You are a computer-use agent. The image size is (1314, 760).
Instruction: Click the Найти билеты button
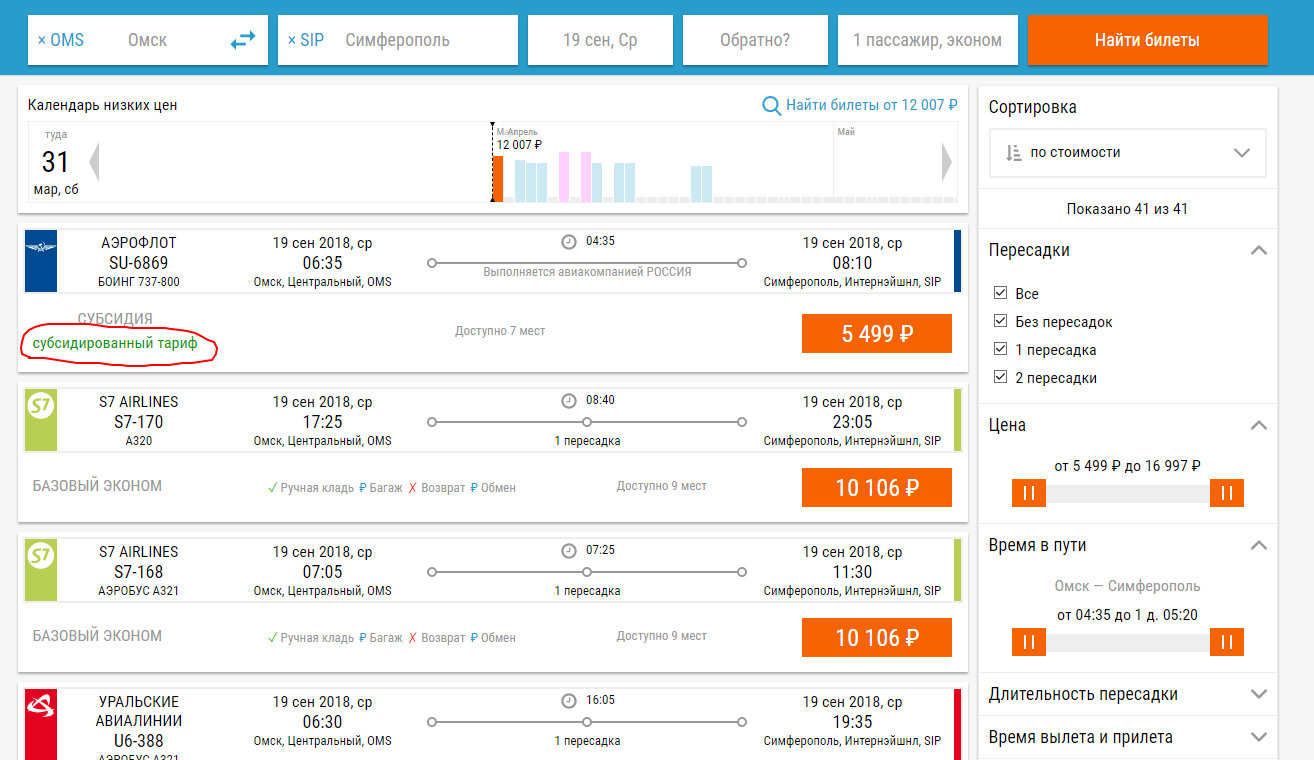click(x=1147, y=40)
